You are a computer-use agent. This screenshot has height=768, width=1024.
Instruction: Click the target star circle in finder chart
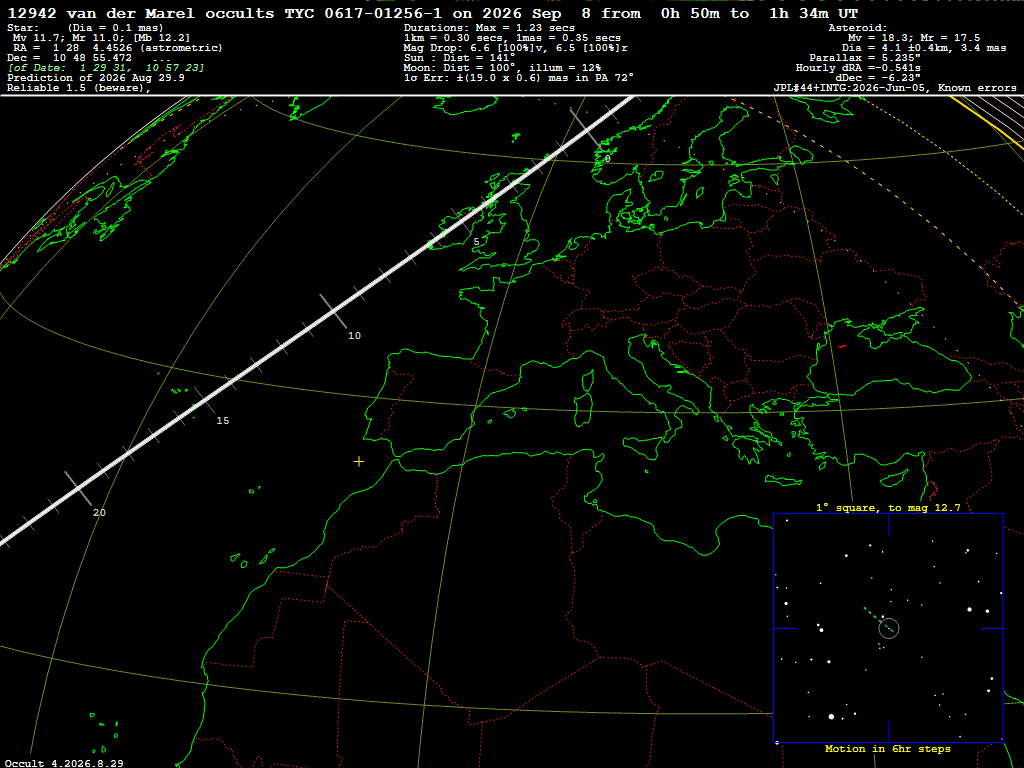(x=889, y=628)
